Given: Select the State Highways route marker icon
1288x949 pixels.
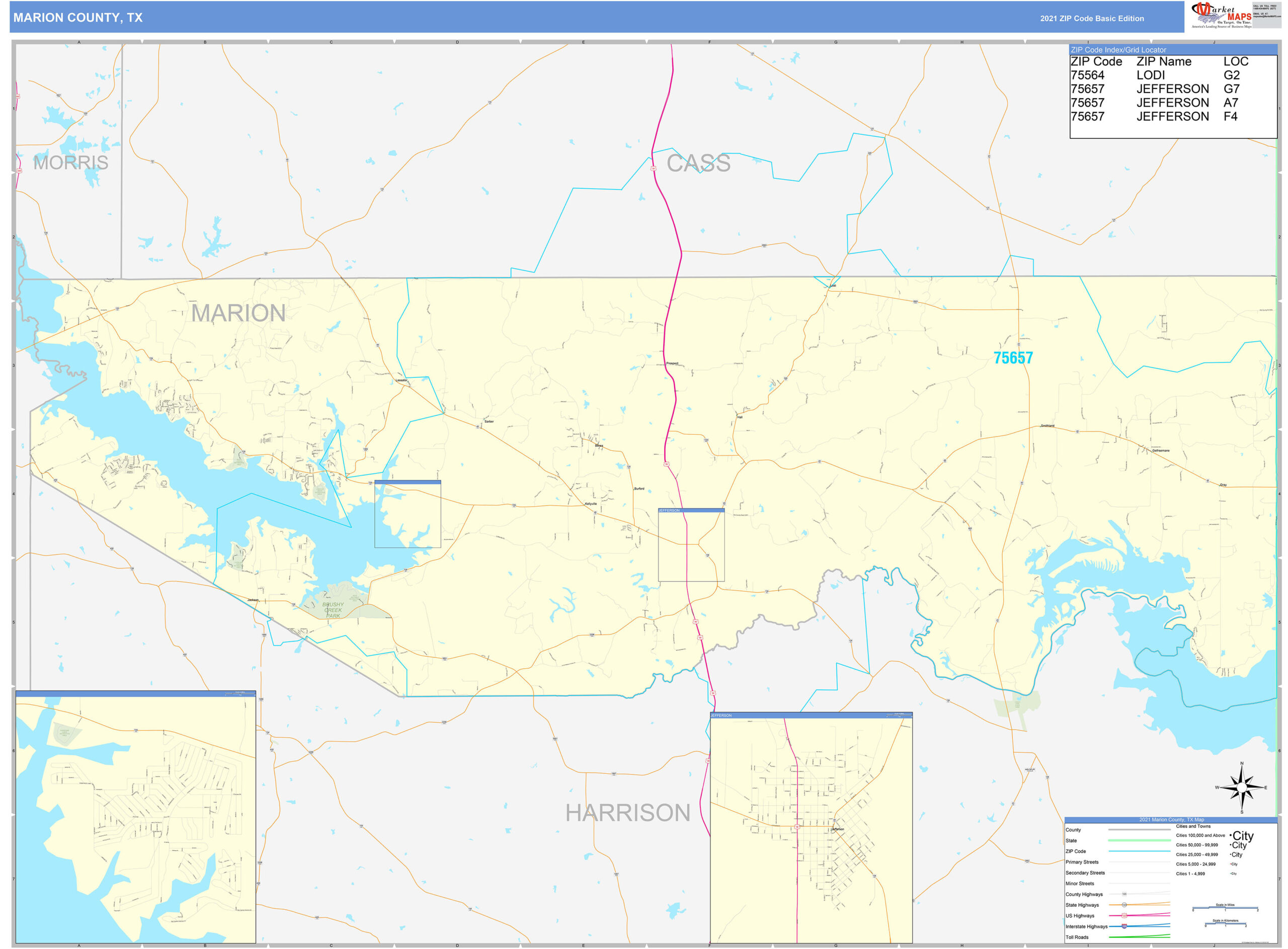Looking at the screenshot, I should (x=1124, y=905).
